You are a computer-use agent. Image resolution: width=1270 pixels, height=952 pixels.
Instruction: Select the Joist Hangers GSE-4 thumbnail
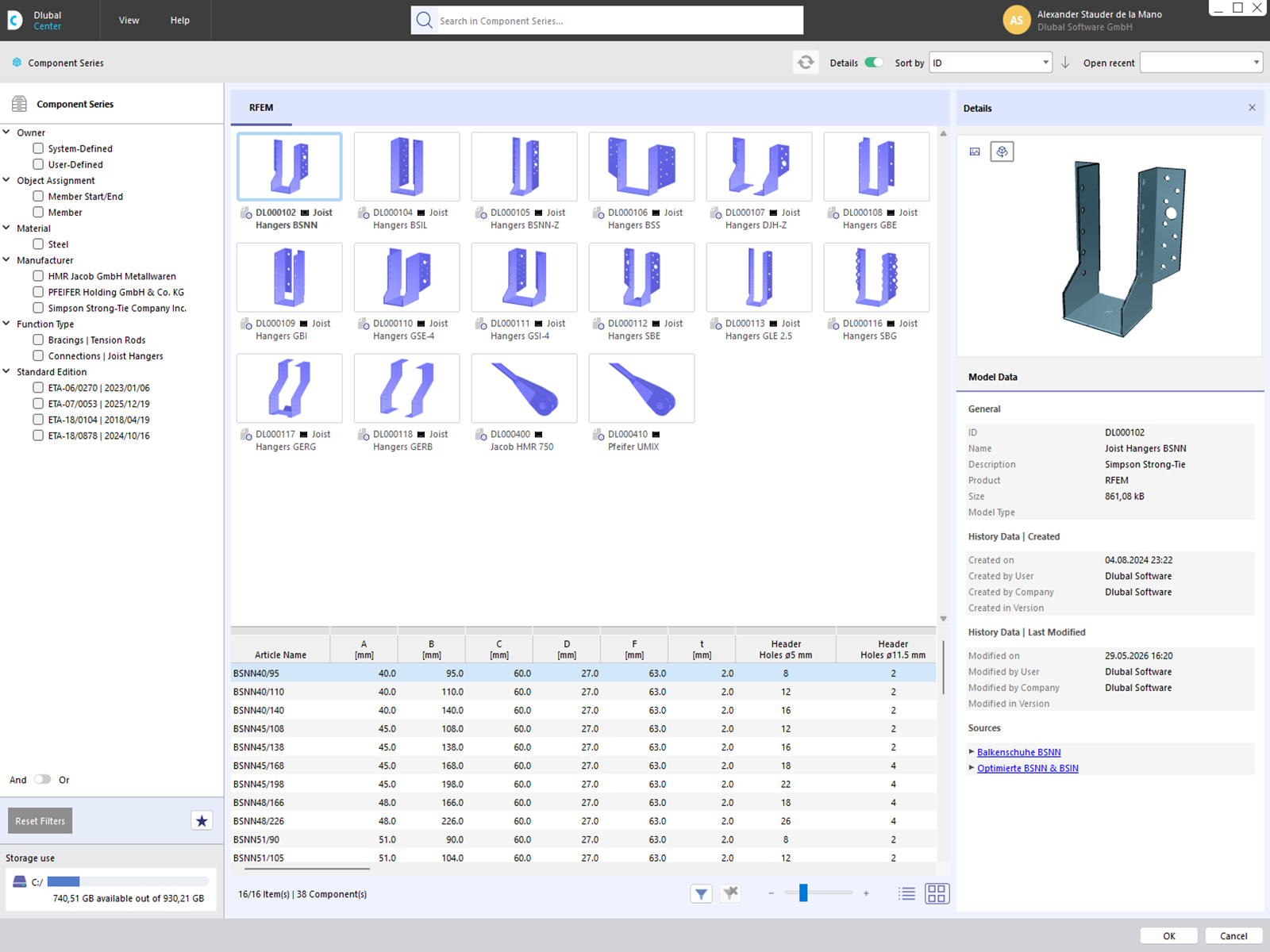[406, 278]
